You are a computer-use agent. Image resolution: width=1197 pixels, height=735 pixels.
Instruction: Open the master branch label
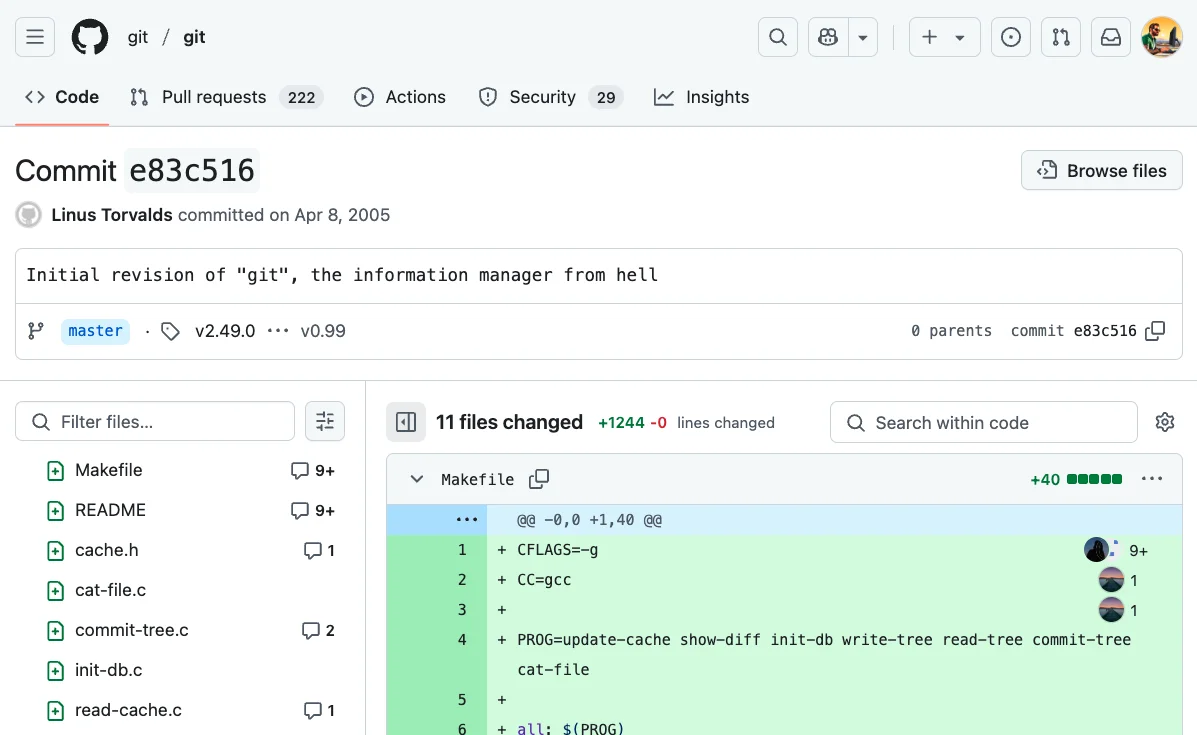pos(95,331)
